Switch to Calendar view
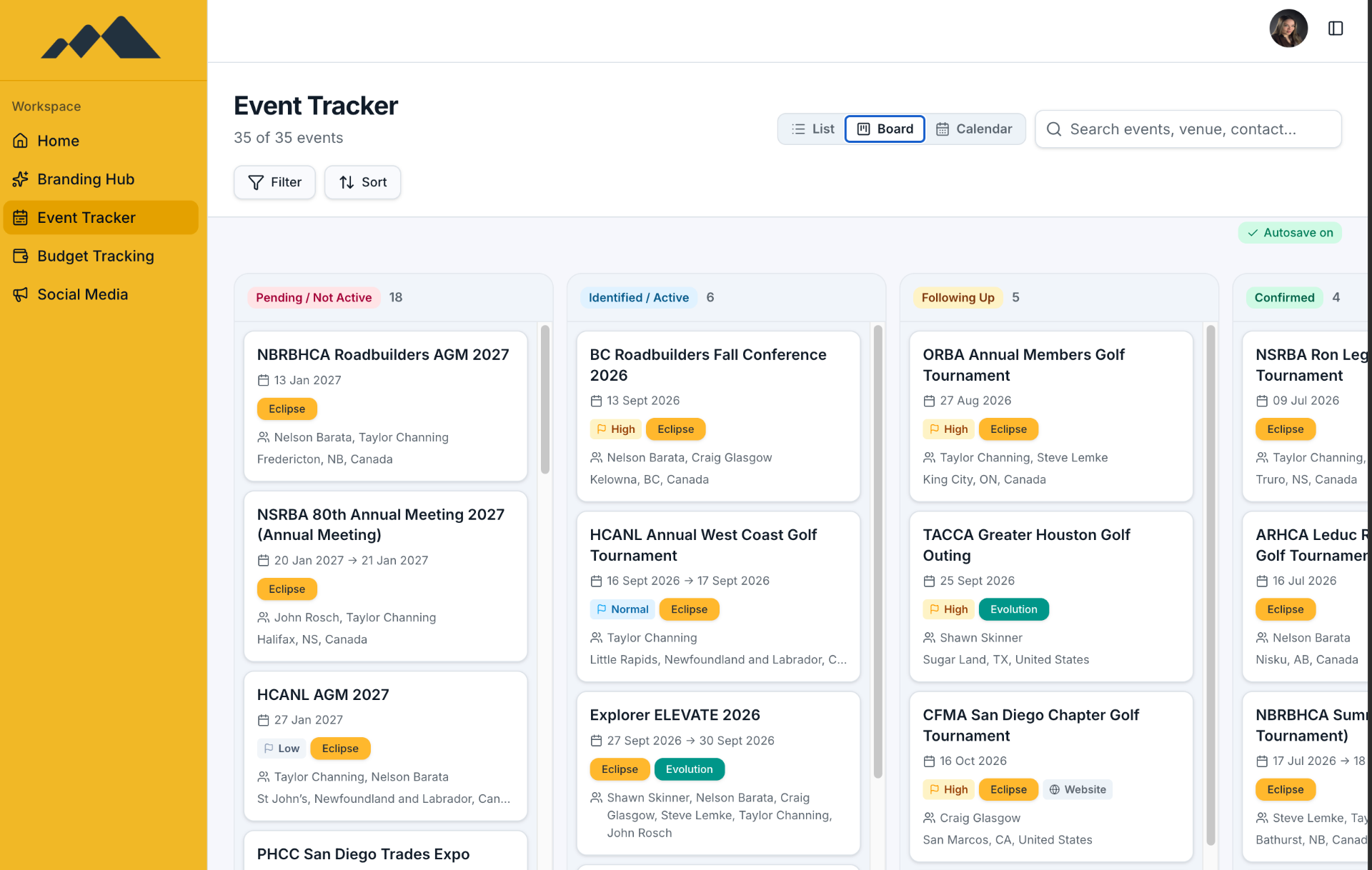 tap(974, 129)
